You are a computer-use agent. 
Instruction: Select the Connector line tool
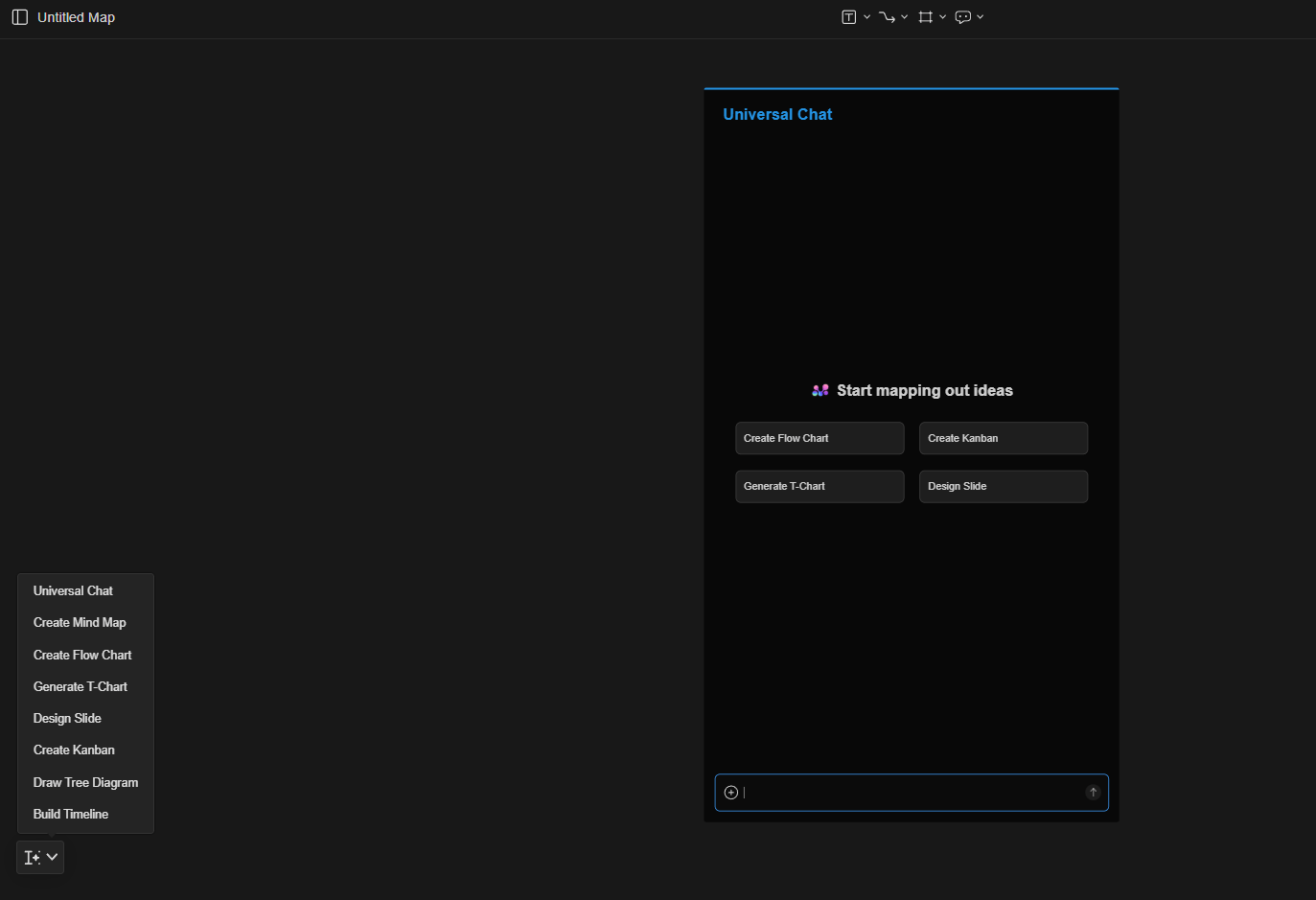pos(887,17)
